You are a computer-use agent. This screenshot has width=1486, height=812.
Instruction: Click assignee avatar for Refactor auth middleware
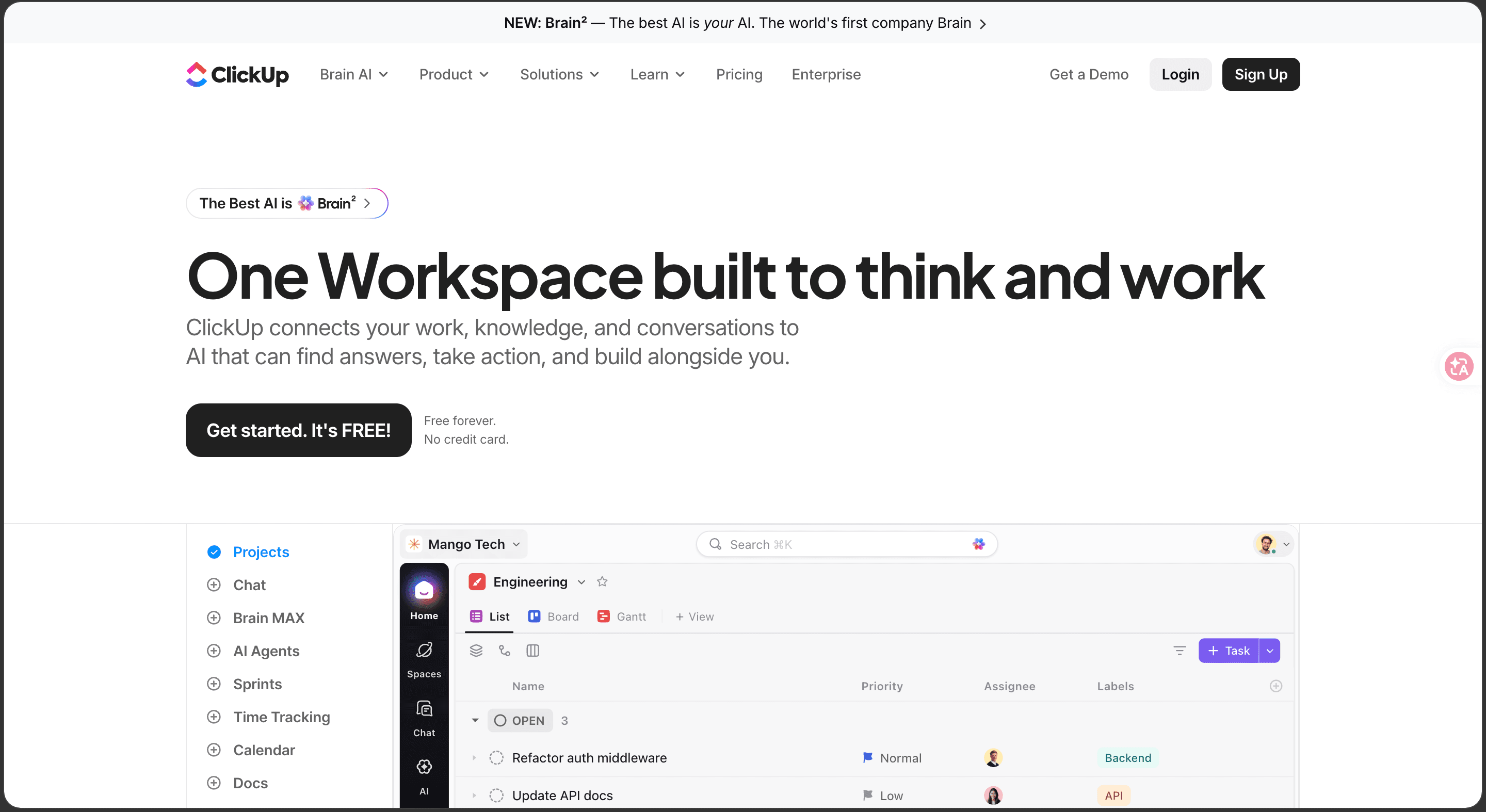[993, 757]
